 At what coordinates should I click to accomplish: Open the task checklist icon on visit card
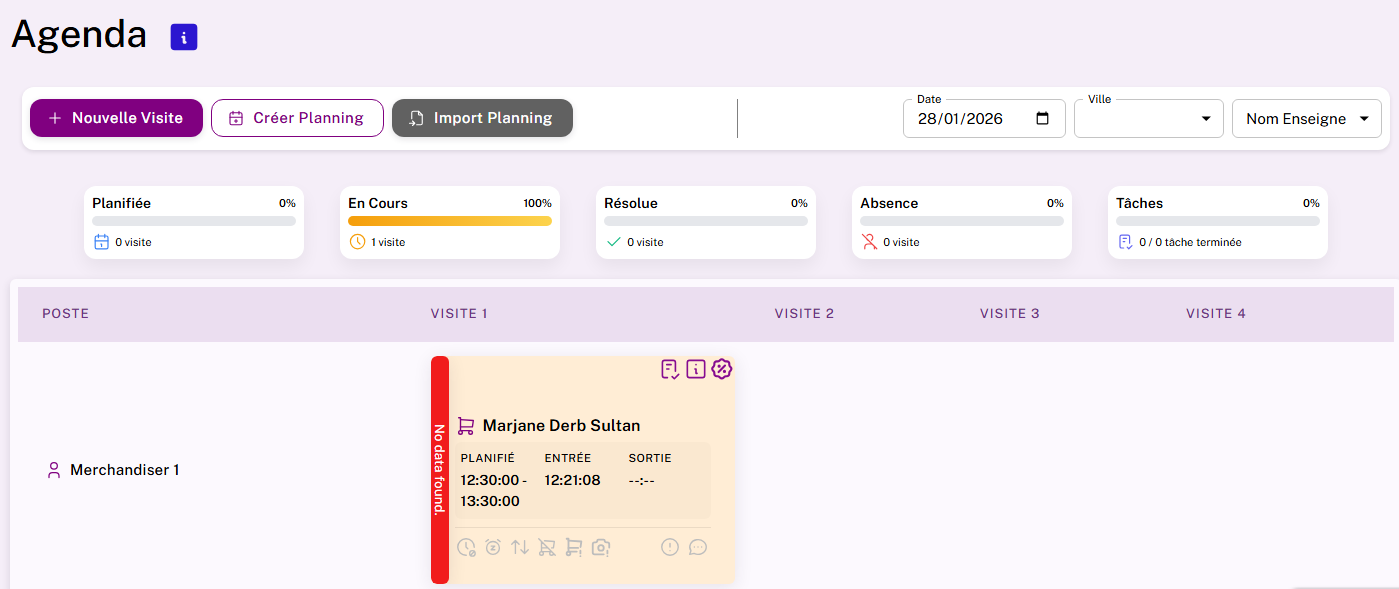tap(670, 370)
